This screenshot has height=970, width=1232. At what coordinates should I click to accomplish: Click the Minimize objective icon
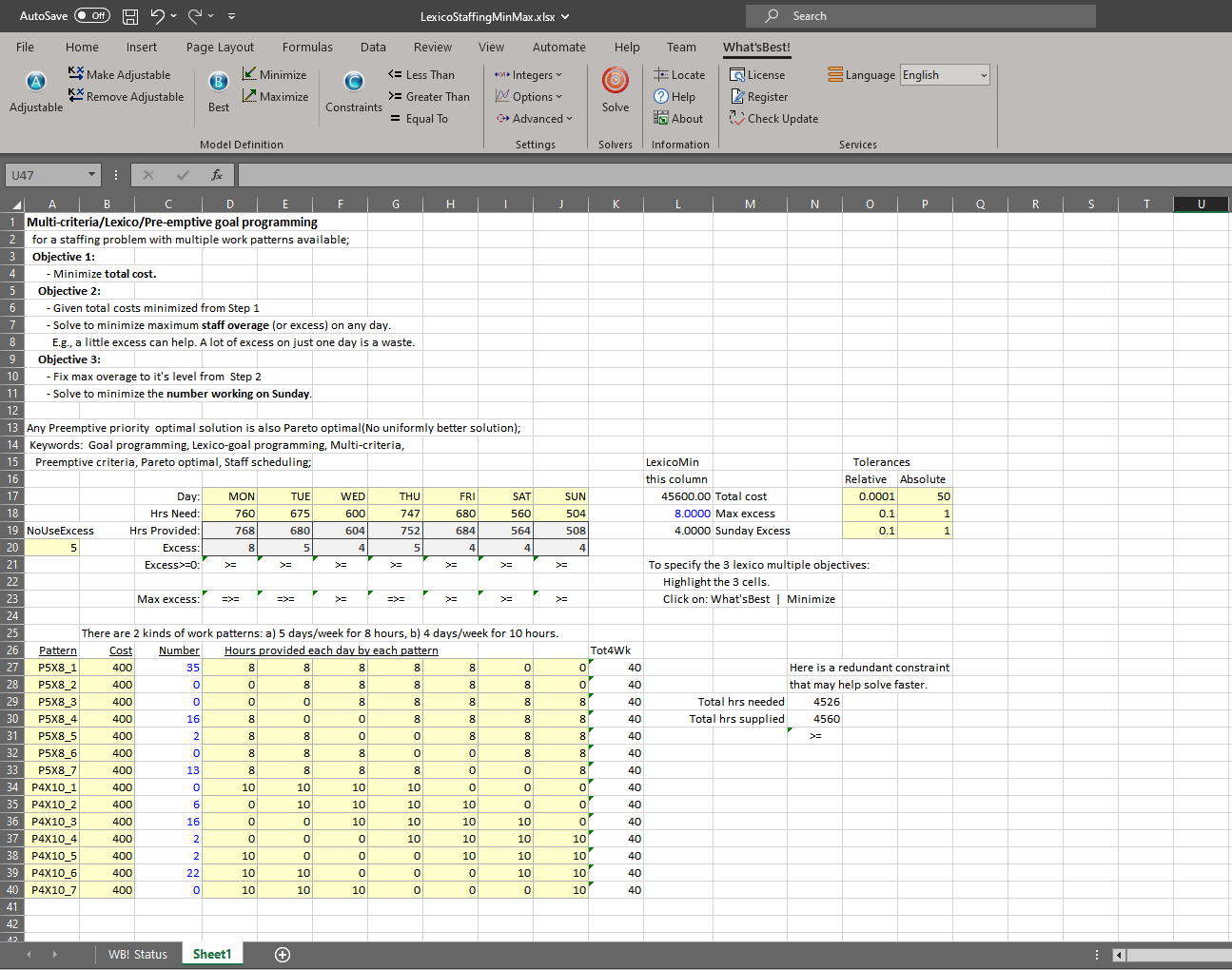coord(249,74)
